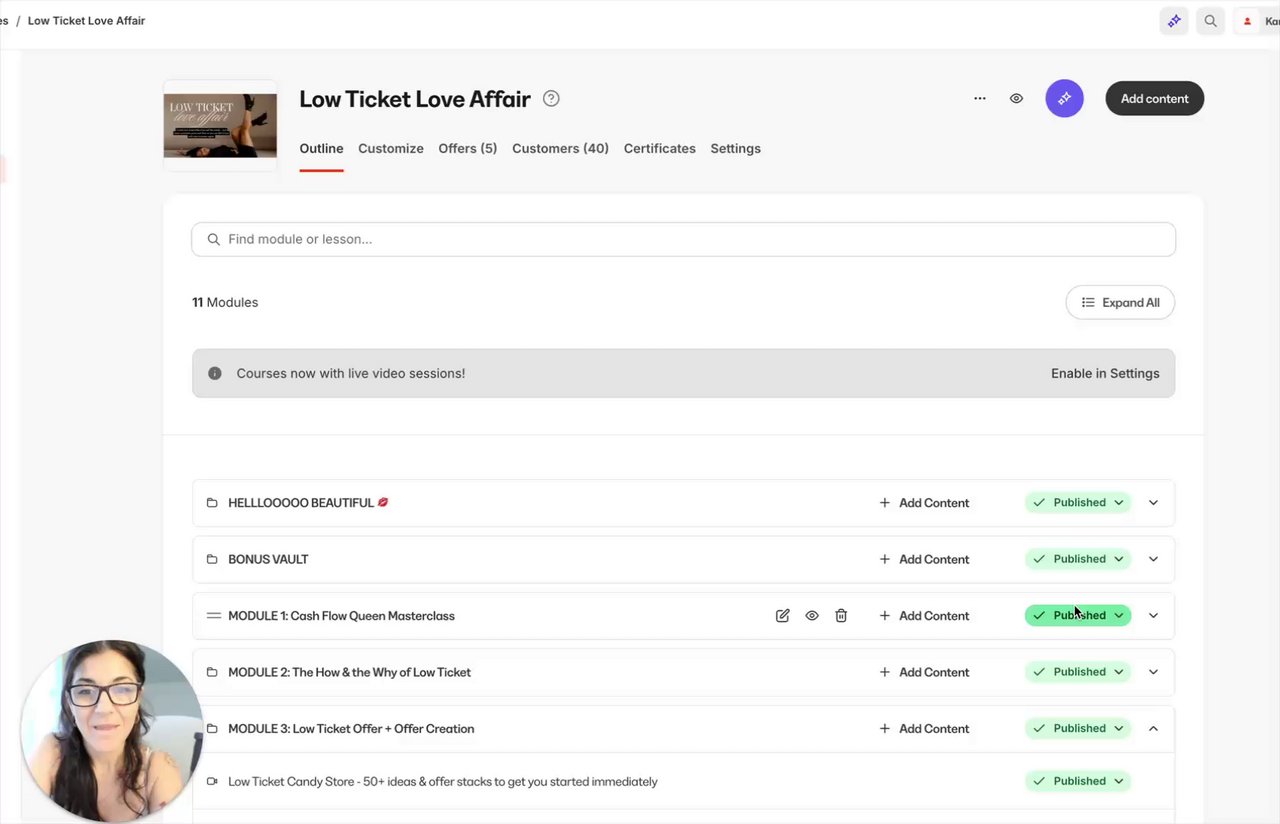
Task: Open the three-dots more options menu
Action: click(980, 99)
